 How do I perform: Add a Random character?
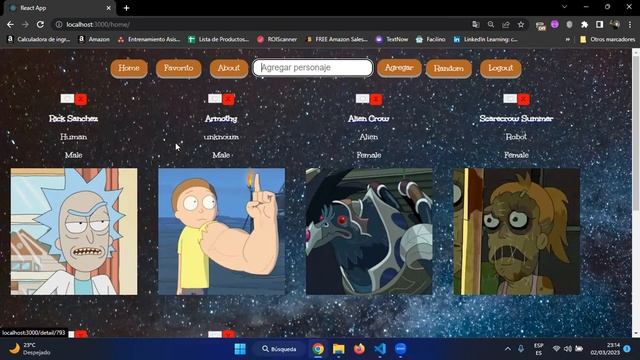tap(449, 69)
